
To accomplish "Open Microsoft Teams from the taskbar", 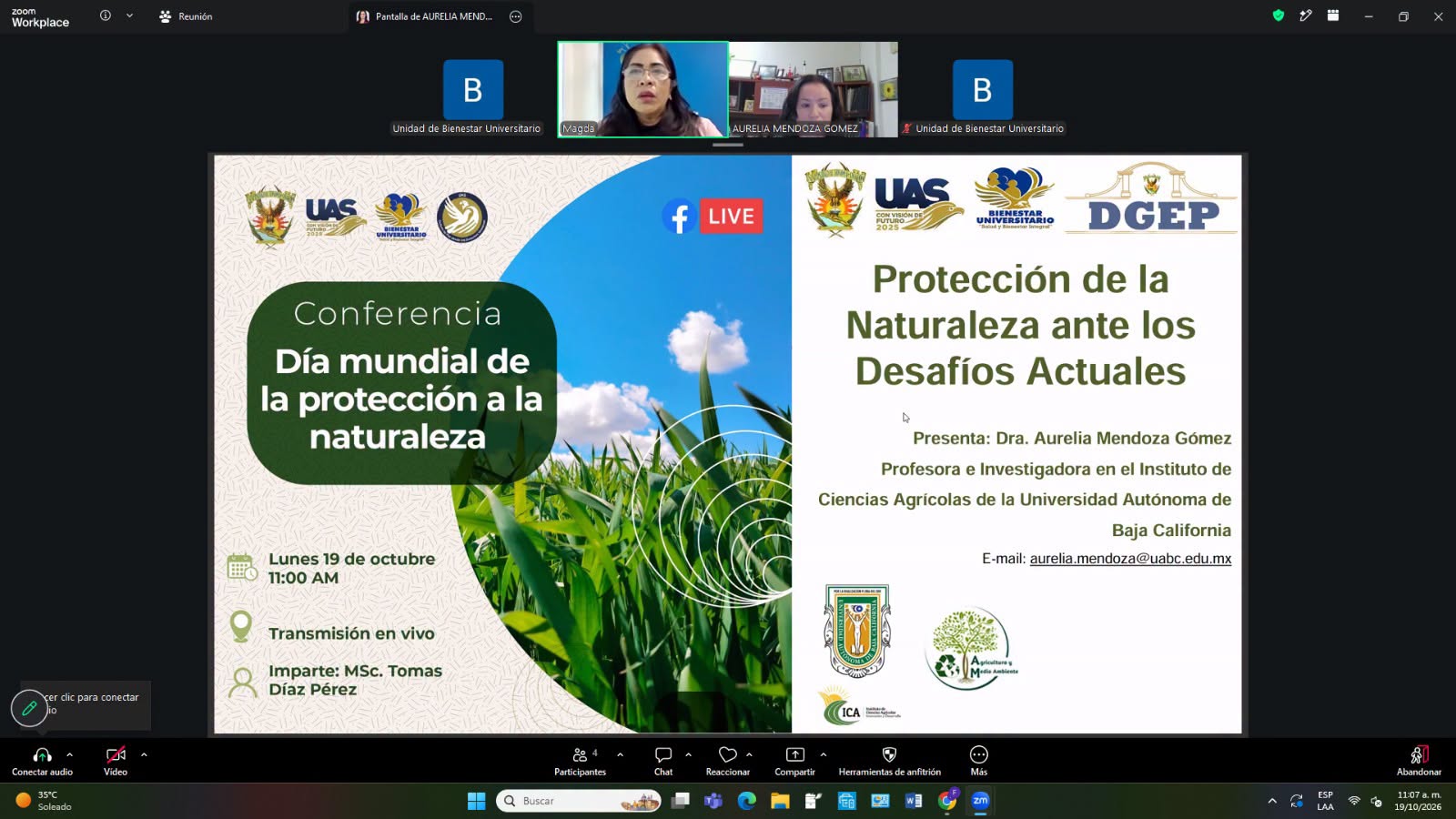I will [x=713, y=801].
